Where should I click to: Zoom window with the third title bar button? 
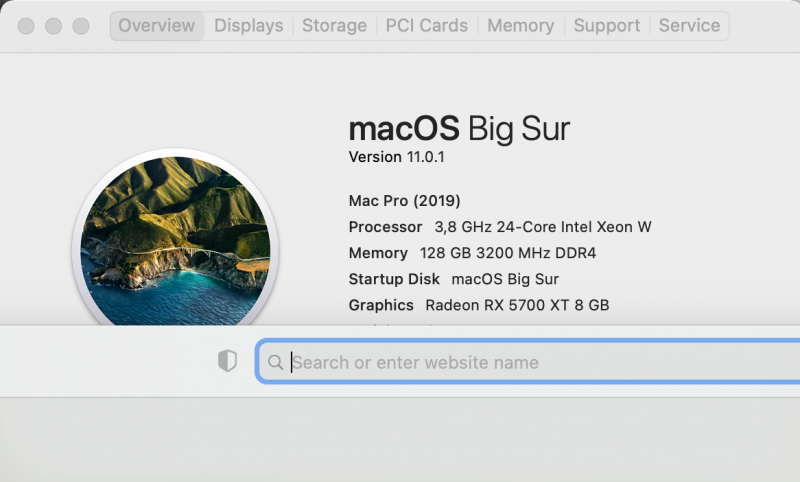coord(80,26)
